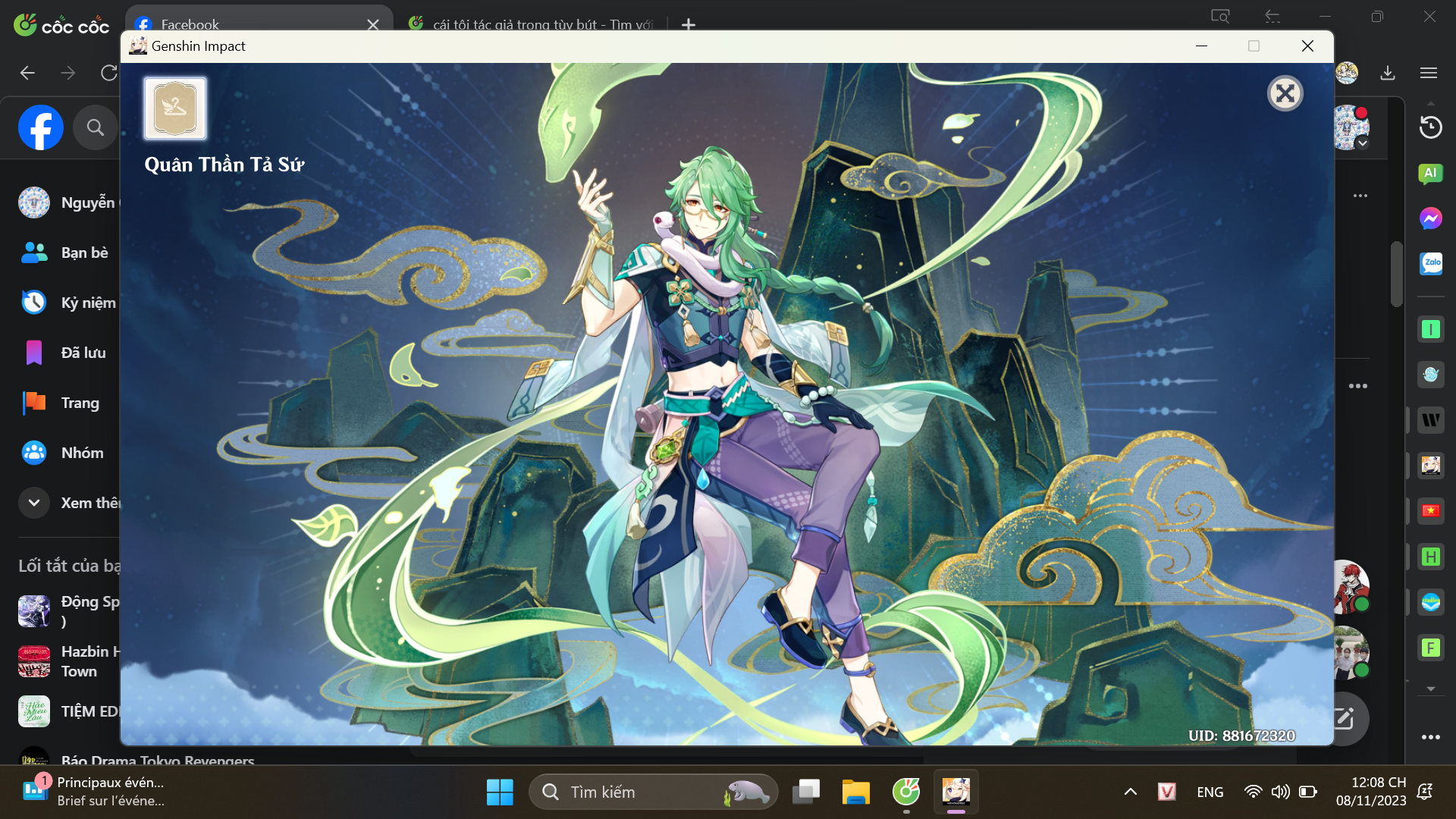Viewport: 1456px width, 819px height.
Task: Open Bạn bè in Facebook menu
Action: pos(68,253)
